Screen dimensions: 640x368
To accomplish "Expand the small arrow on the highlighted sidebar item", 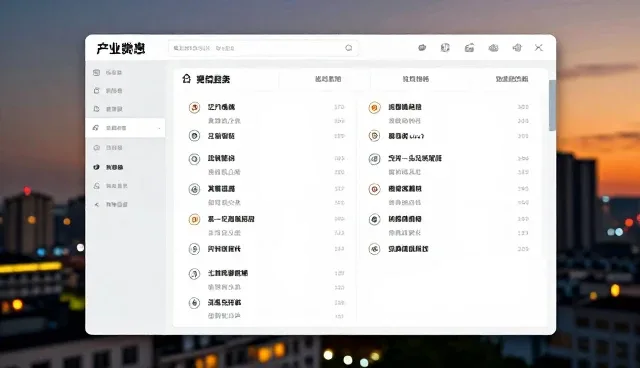I will tap(159, 129).
